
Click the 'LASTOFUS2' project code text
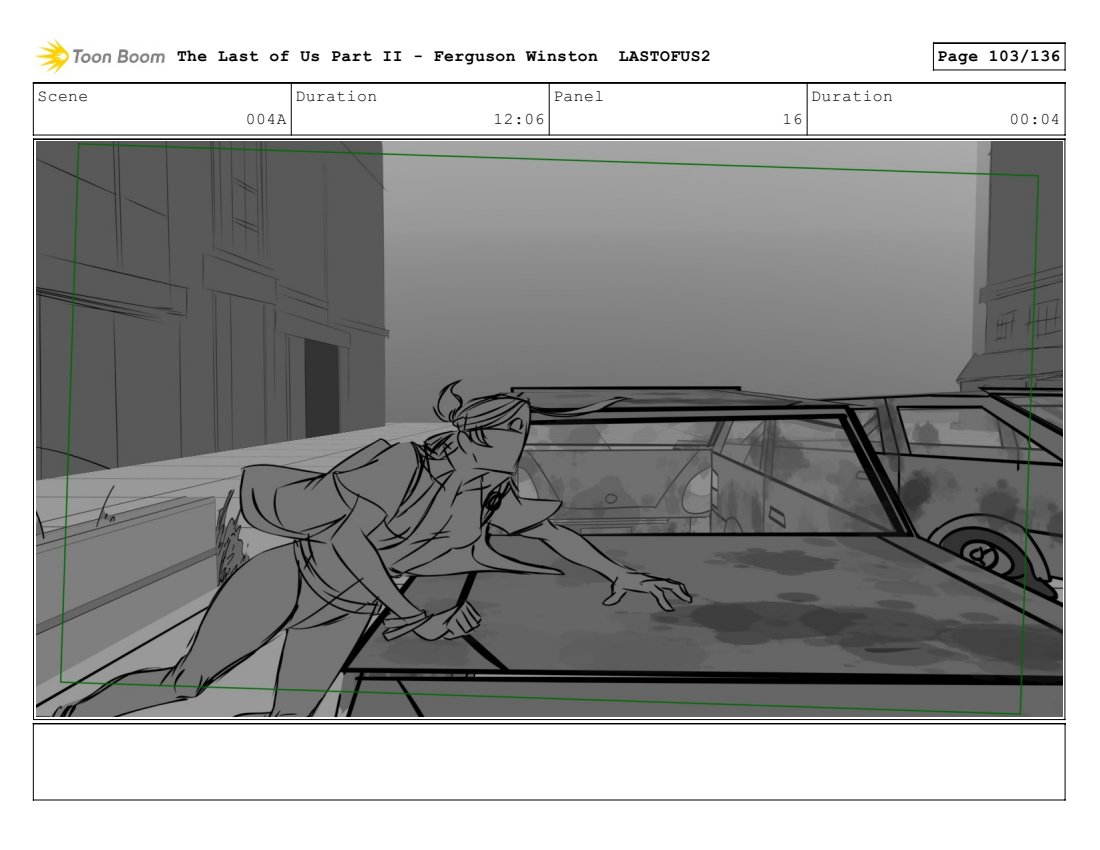(x=664, y=56)
